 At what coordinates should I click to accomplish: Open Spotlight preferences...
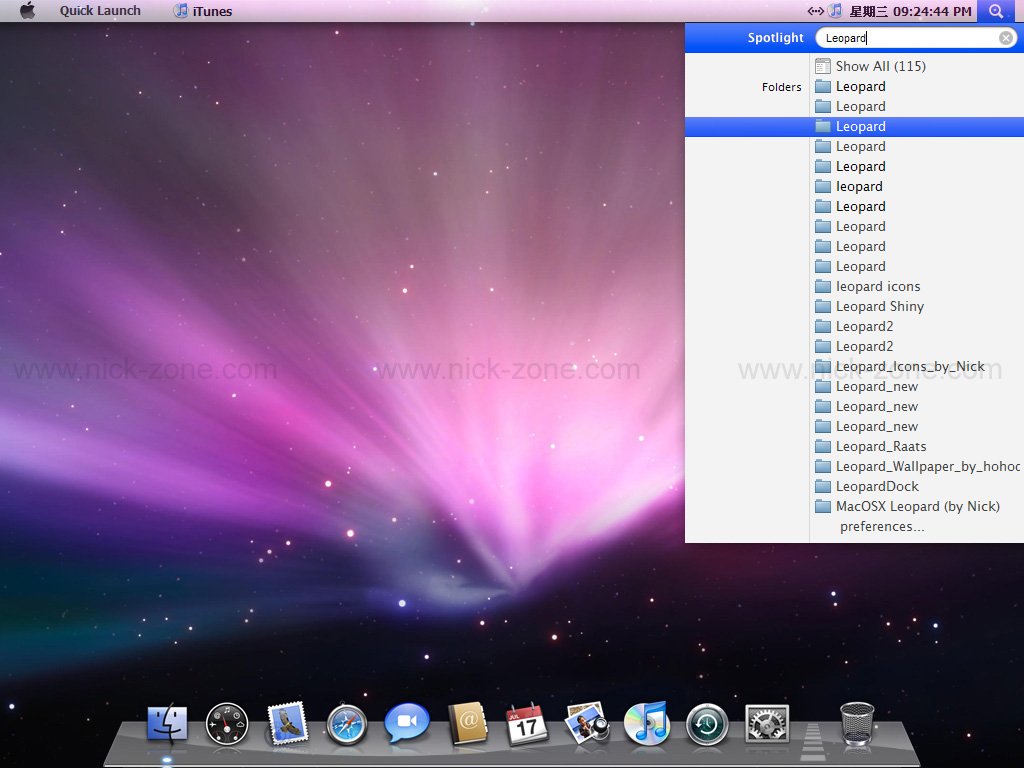882,526
